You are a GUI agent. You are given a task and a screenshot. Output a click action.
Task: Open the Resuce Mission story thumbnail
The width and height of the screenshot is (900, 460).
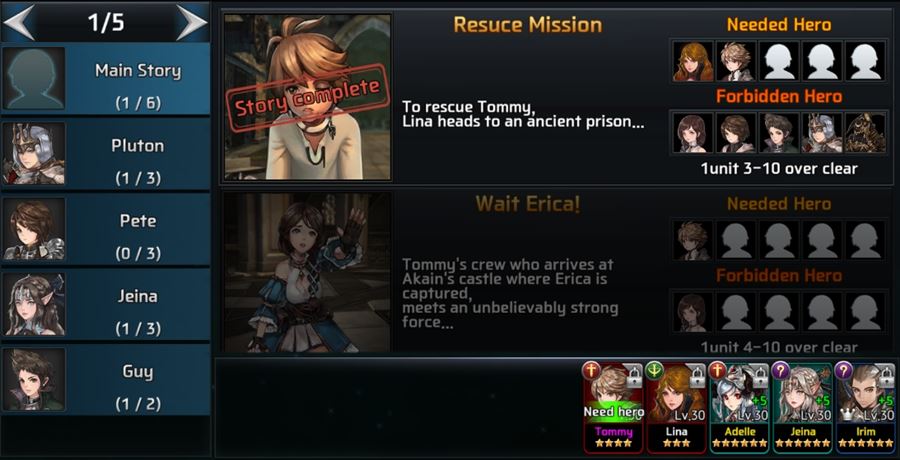(x=308, y=97)
